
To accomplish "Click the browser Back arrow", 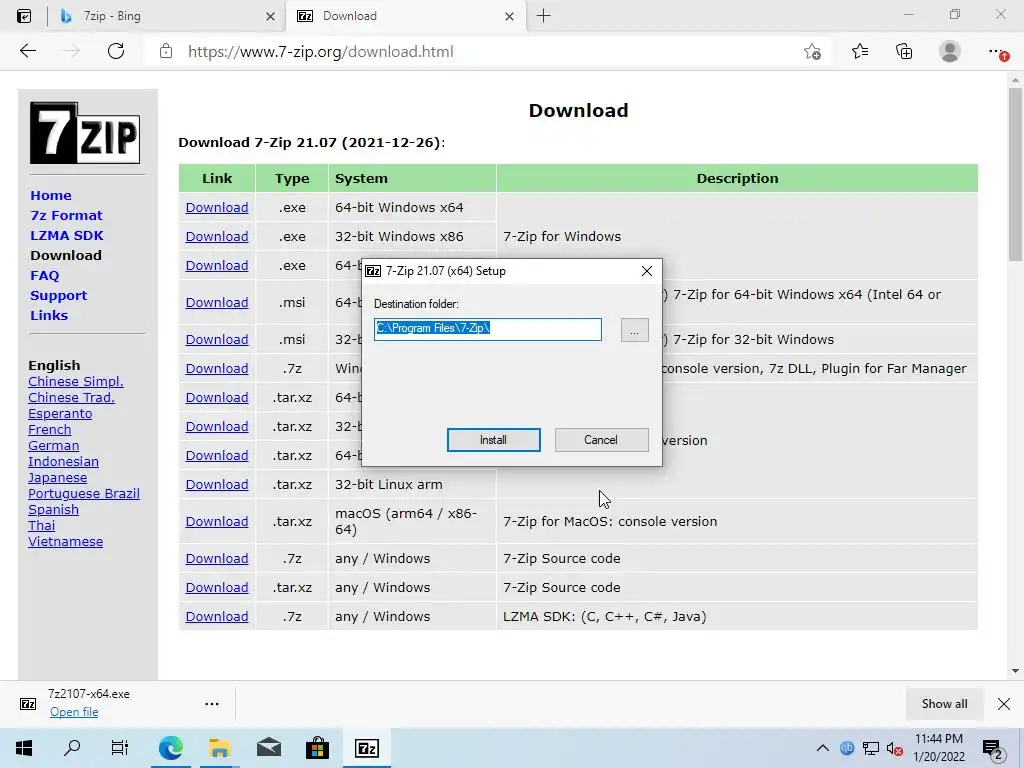I will pyautogui.click(x=27, y=51).
